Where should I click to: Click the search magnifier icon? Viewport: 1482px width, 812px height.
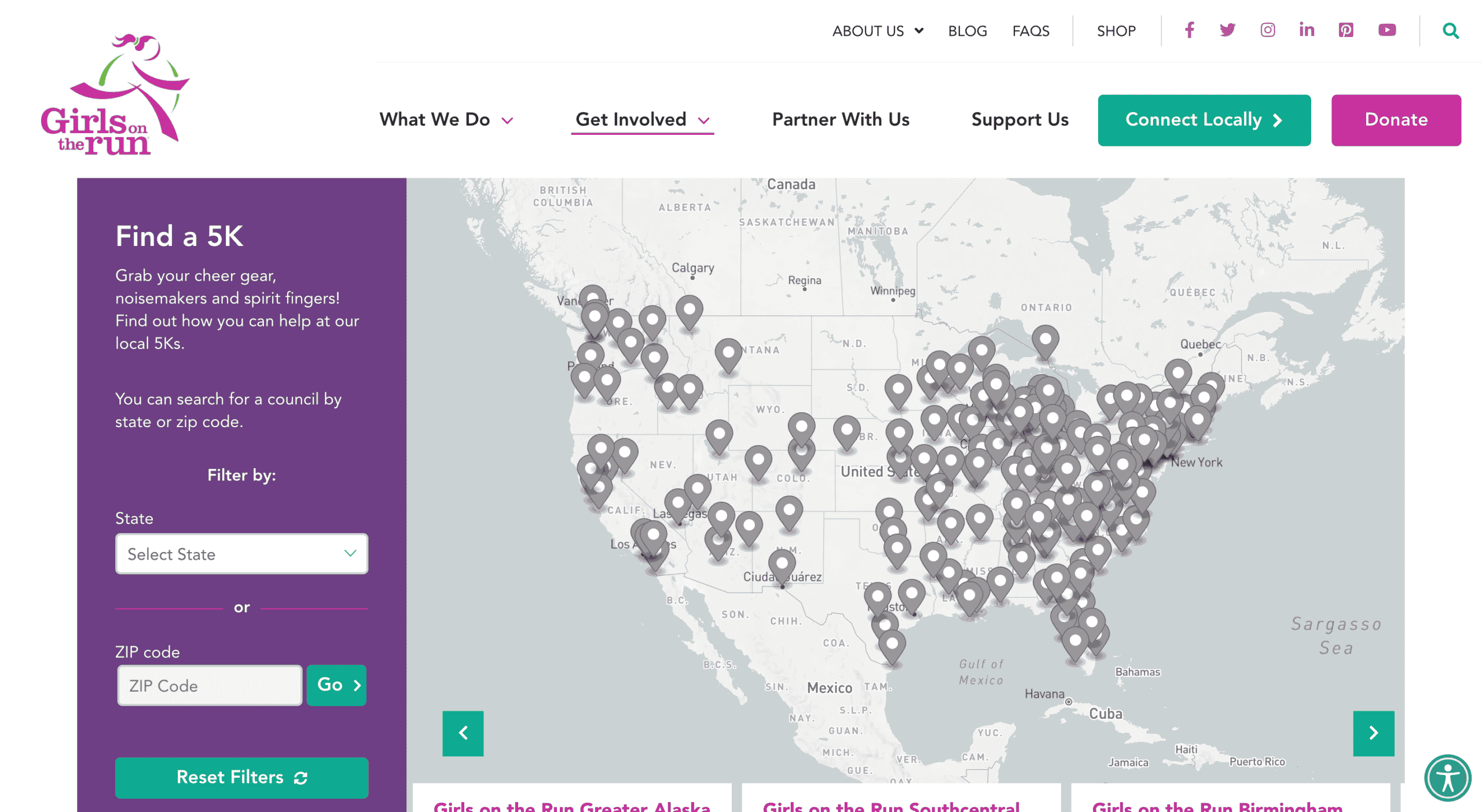1450,31
